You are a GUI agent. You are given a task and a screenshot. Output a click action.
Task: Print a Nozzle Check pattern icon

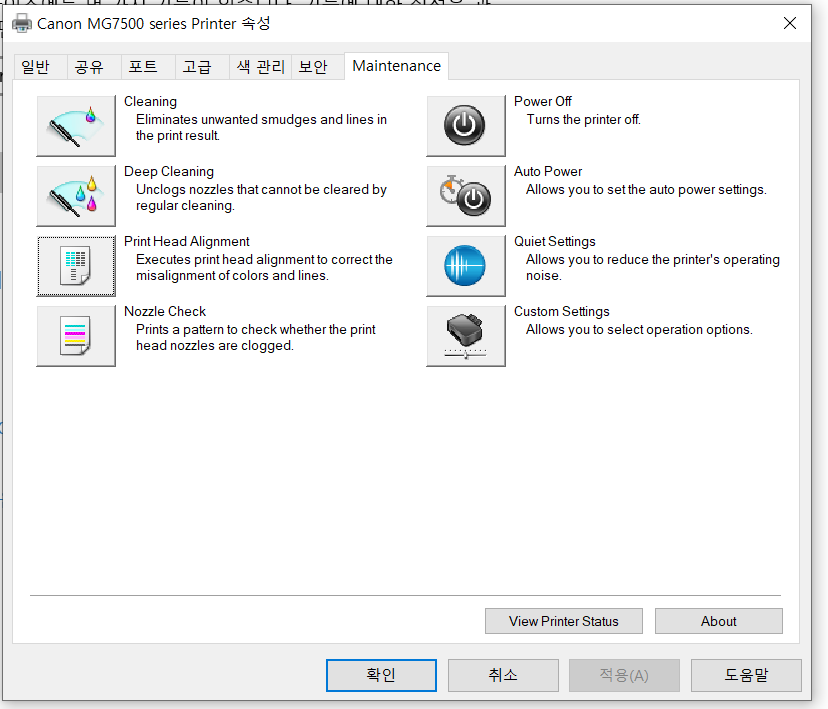[76, 336]
